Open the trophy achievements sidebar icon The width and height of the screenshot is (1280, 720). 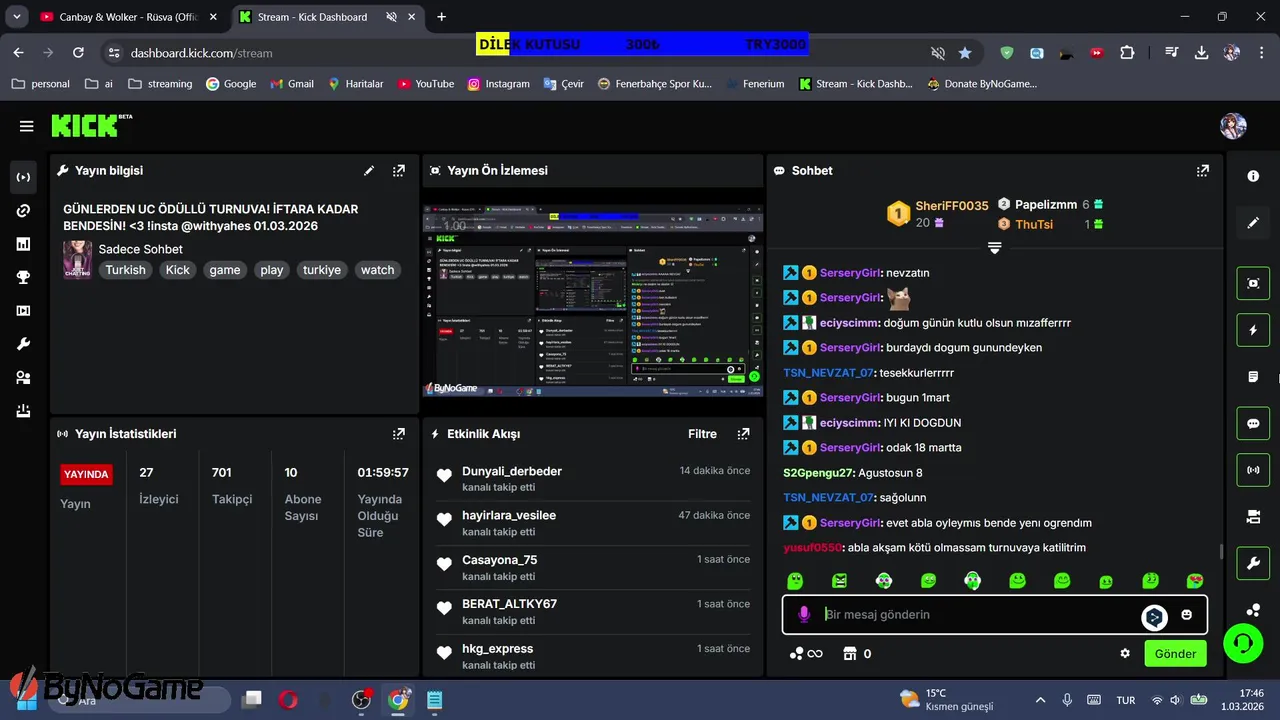click(x=24, y=277)
